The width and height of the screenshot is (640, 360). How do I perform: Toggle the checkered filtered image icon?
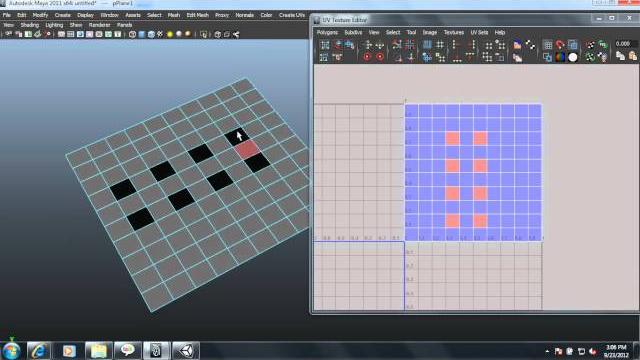[530, 45]
